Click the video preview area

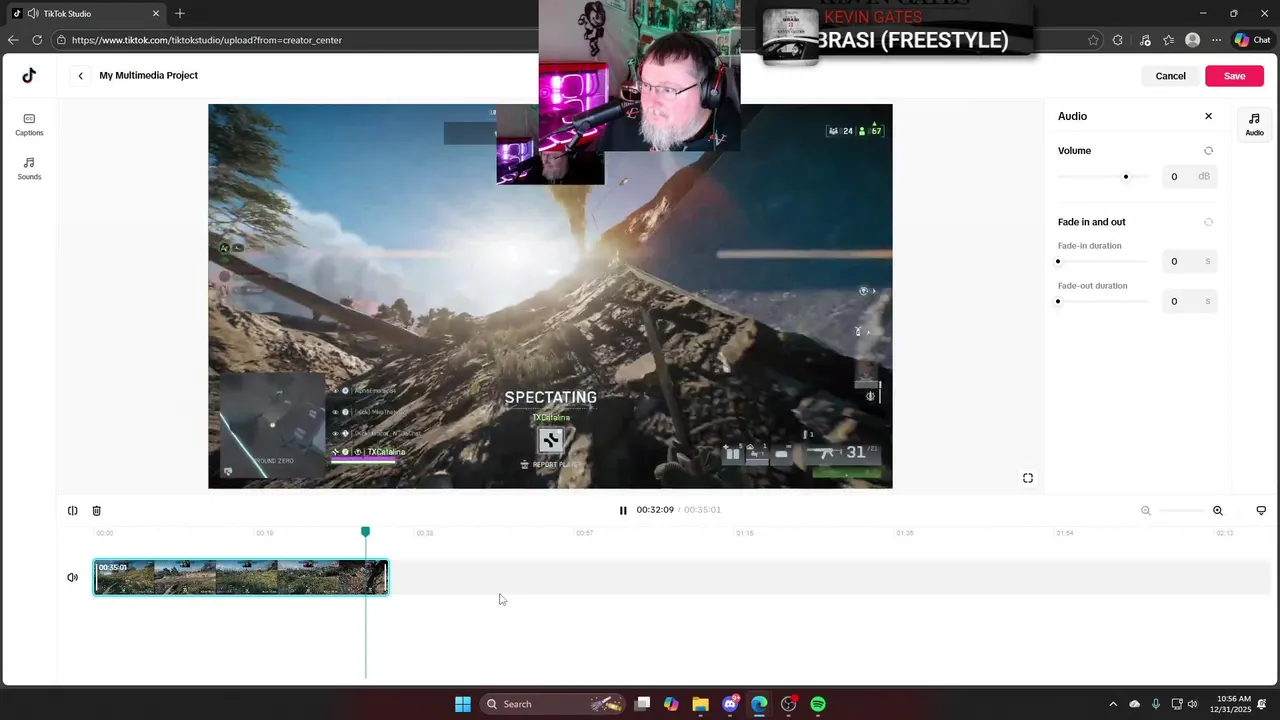coord(550,296)
